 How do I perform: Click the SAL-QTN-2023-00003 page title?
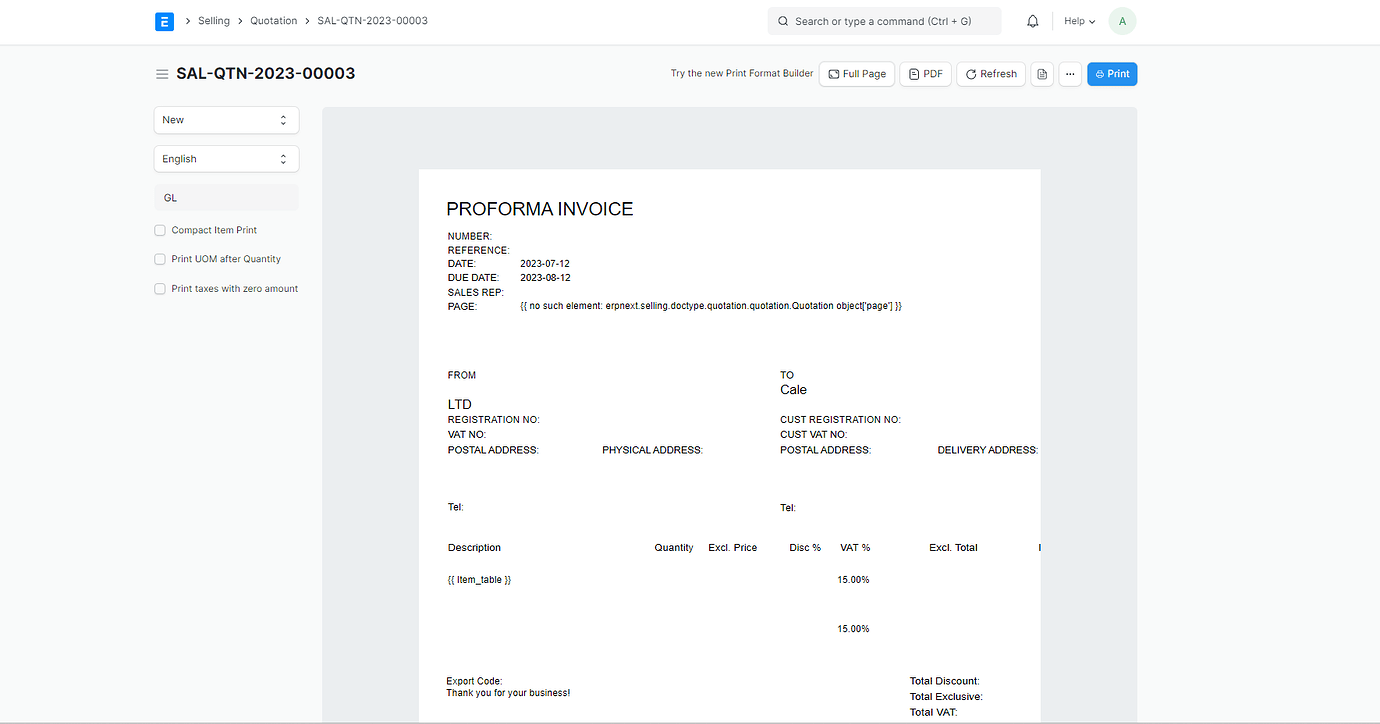coord(266,74)
